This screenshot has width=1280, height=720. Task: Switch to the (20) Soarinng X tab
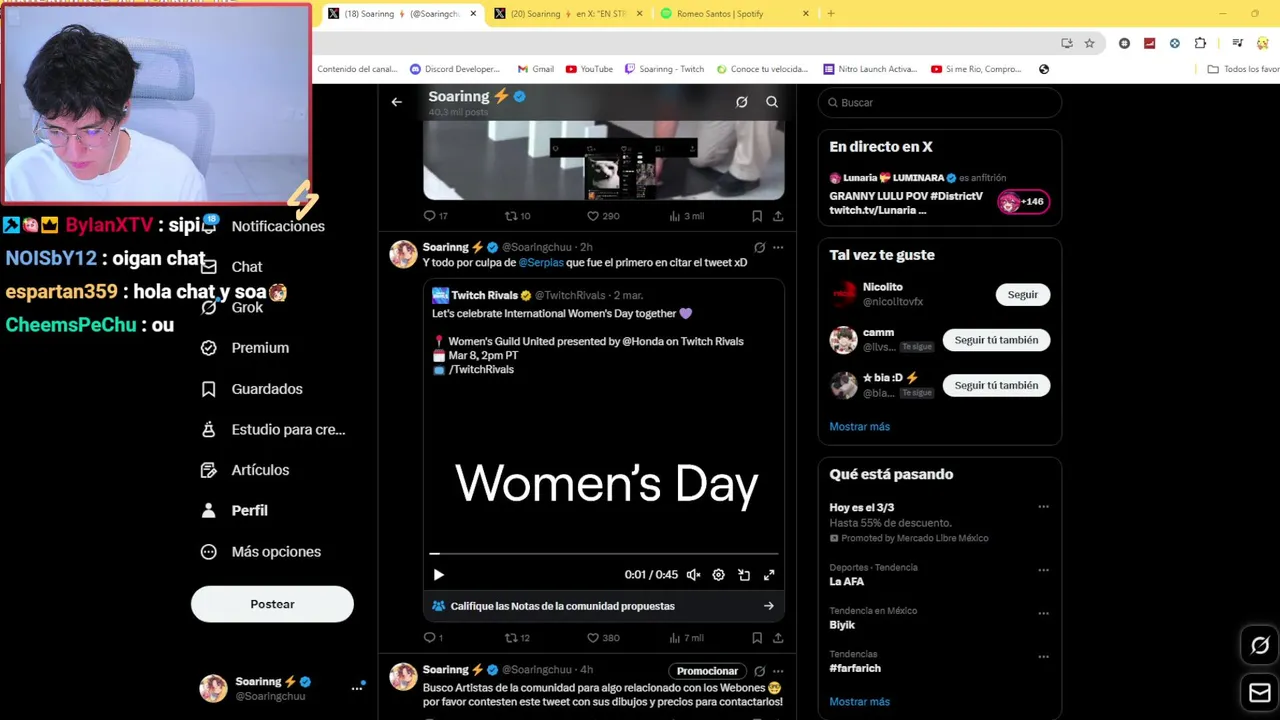(568, 14)
